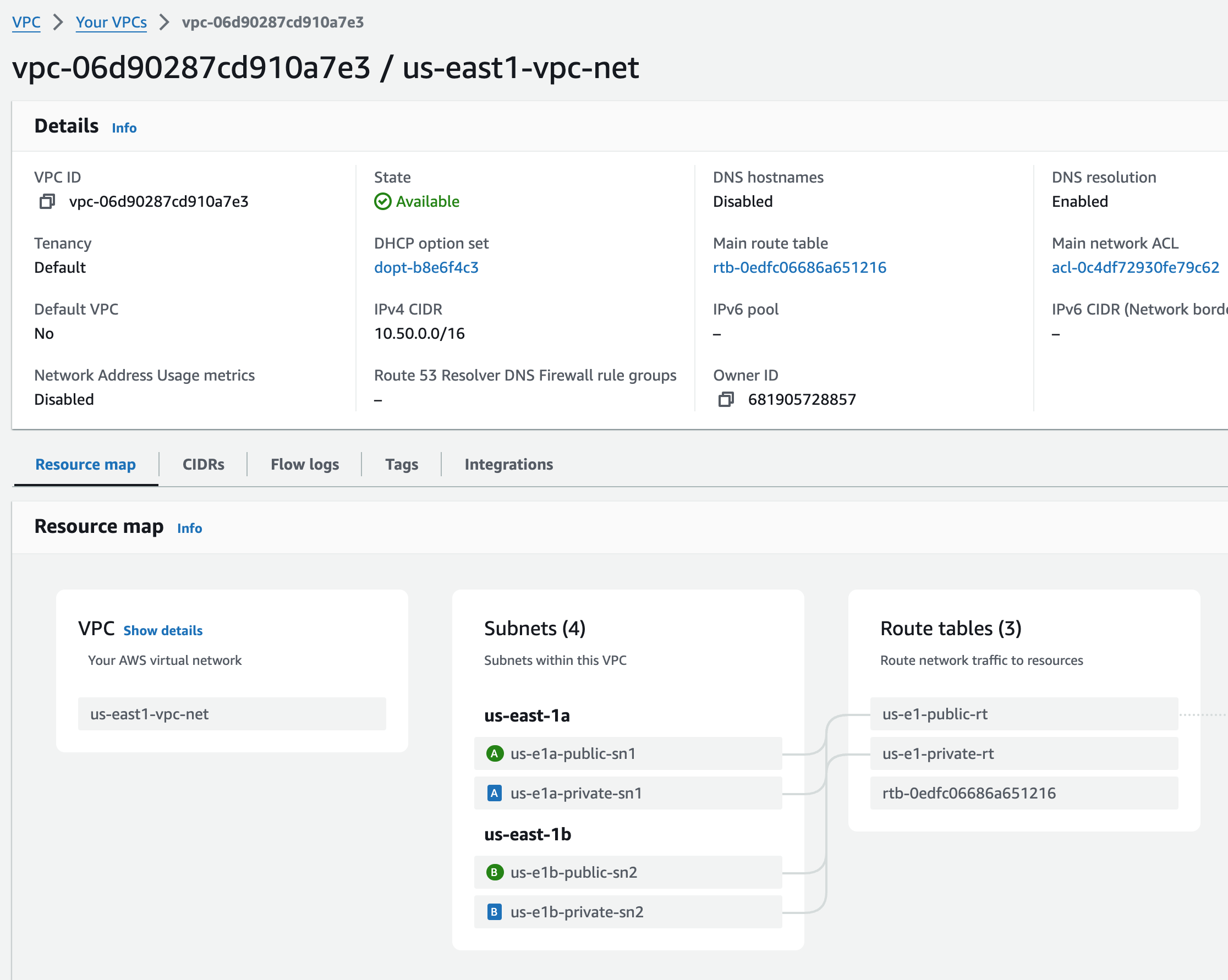Viewport: 1228px width, 980px height.
Task: Click the DNS hostnames Disabled value
Action: tap(743, 202)
